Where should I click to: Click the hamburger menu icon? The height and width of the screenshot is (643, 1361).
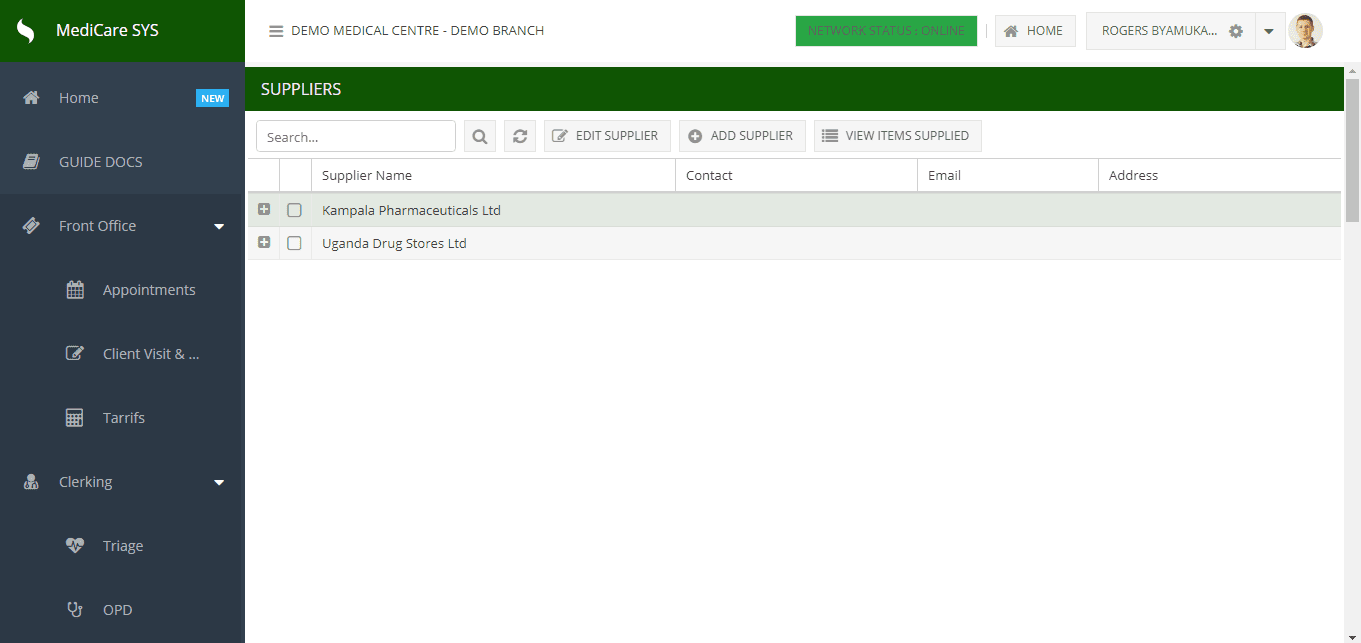click(276, 31)
